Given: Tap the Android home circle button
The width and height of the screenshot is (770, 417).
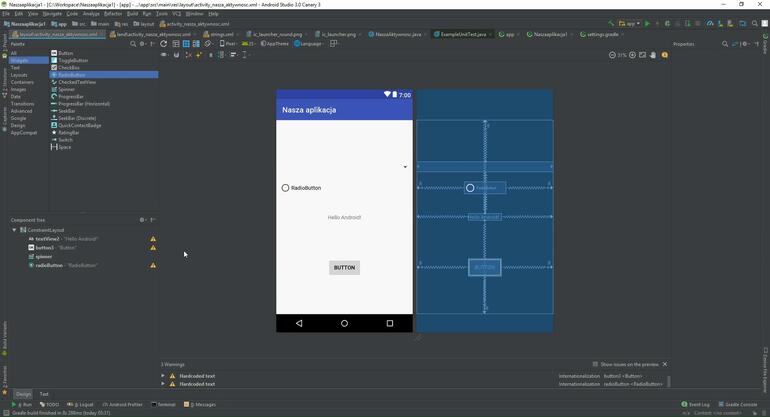Looking at the screenshot, I should 344,323.
